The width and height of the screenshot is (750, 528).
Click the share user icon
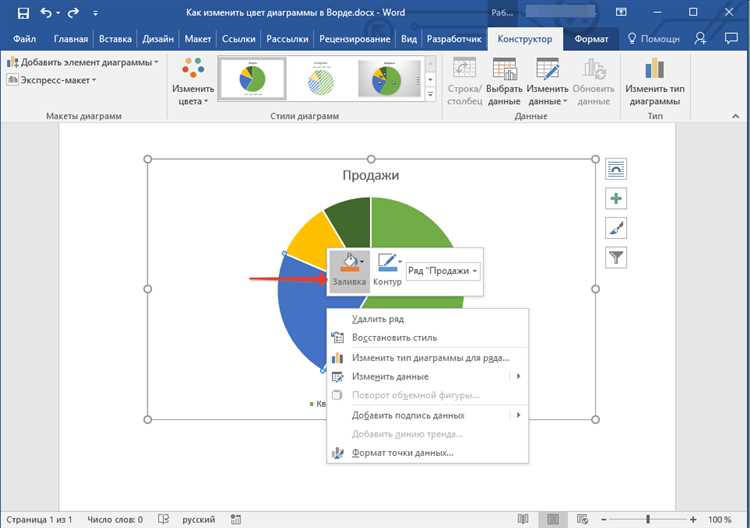click(x=700, y=39)
